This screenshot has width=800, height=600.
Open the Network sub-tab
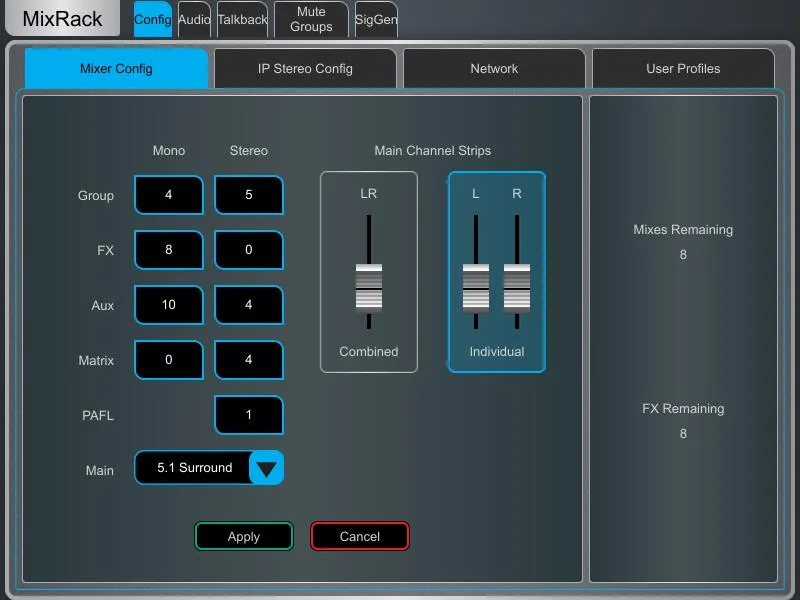[494, 68]
